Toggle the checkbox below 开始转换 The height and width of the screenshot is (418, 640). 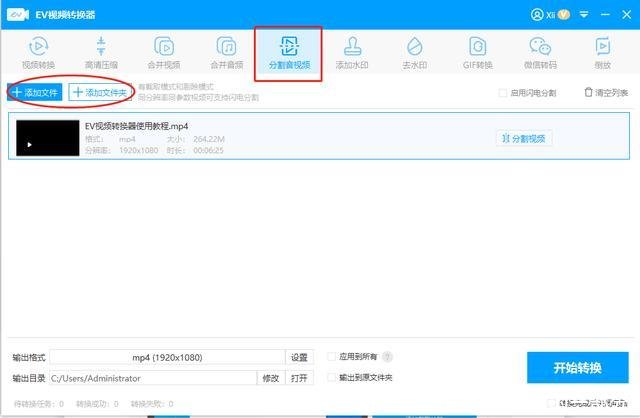[551, 403]
